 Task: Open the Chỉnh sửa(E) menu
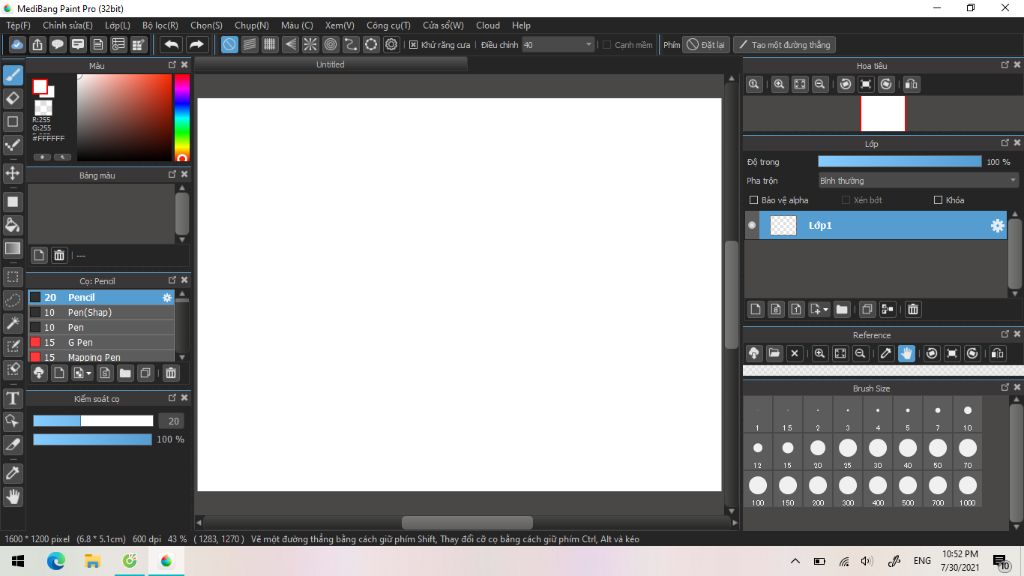(67, 25)
